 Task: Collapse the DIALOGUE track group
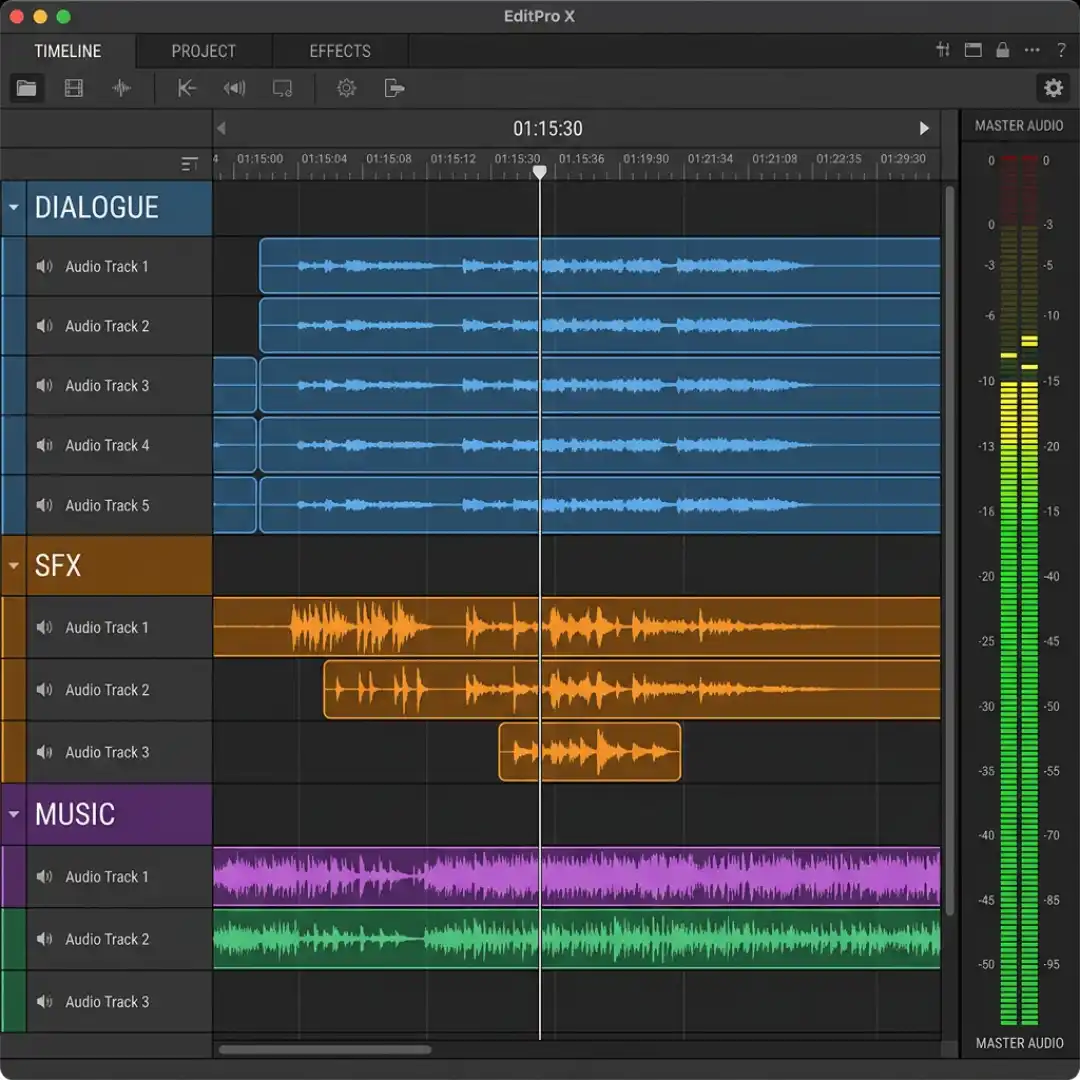14,207
